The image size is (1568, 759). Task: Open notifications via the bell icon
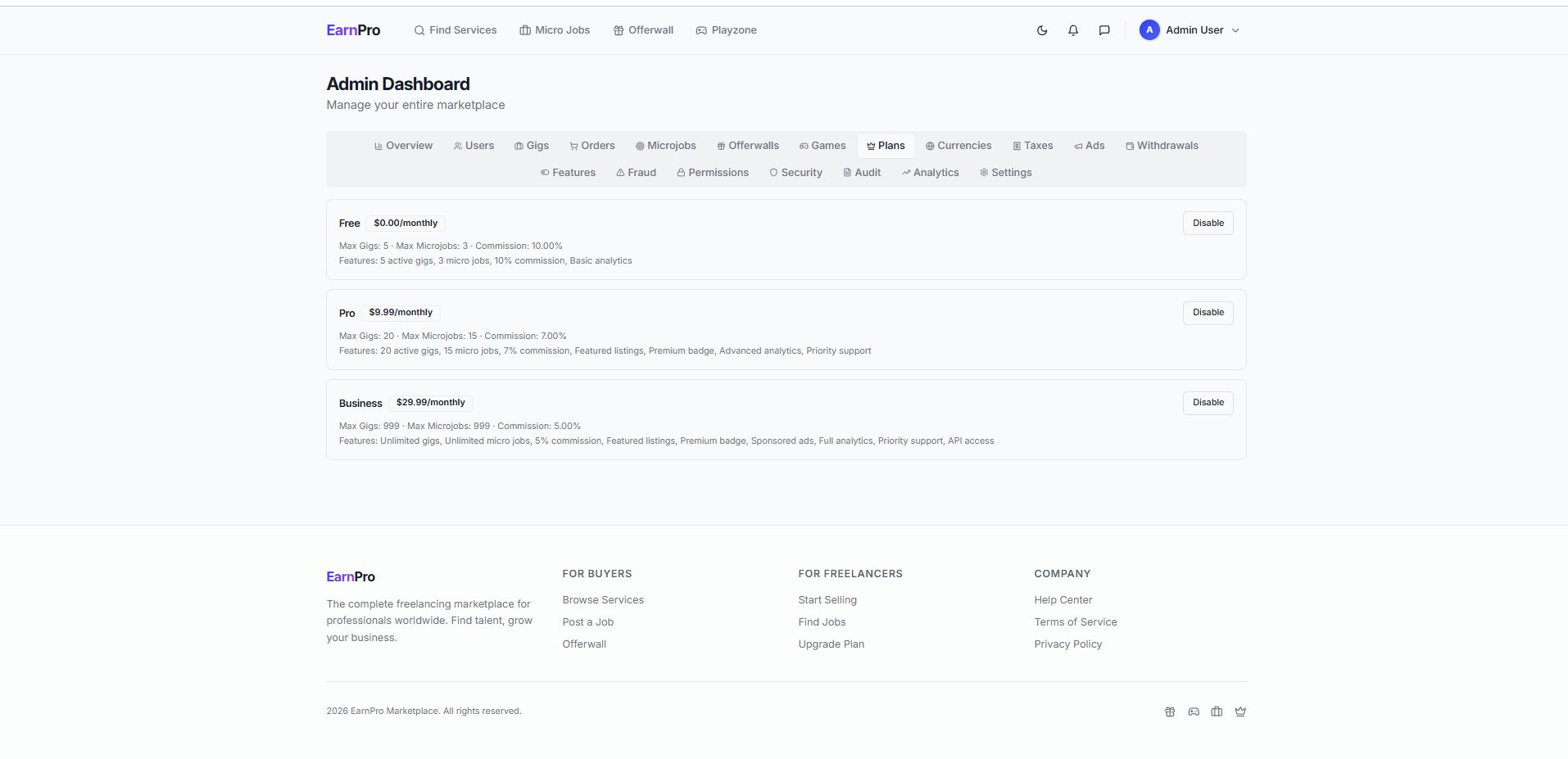(x=1073, y=30)
